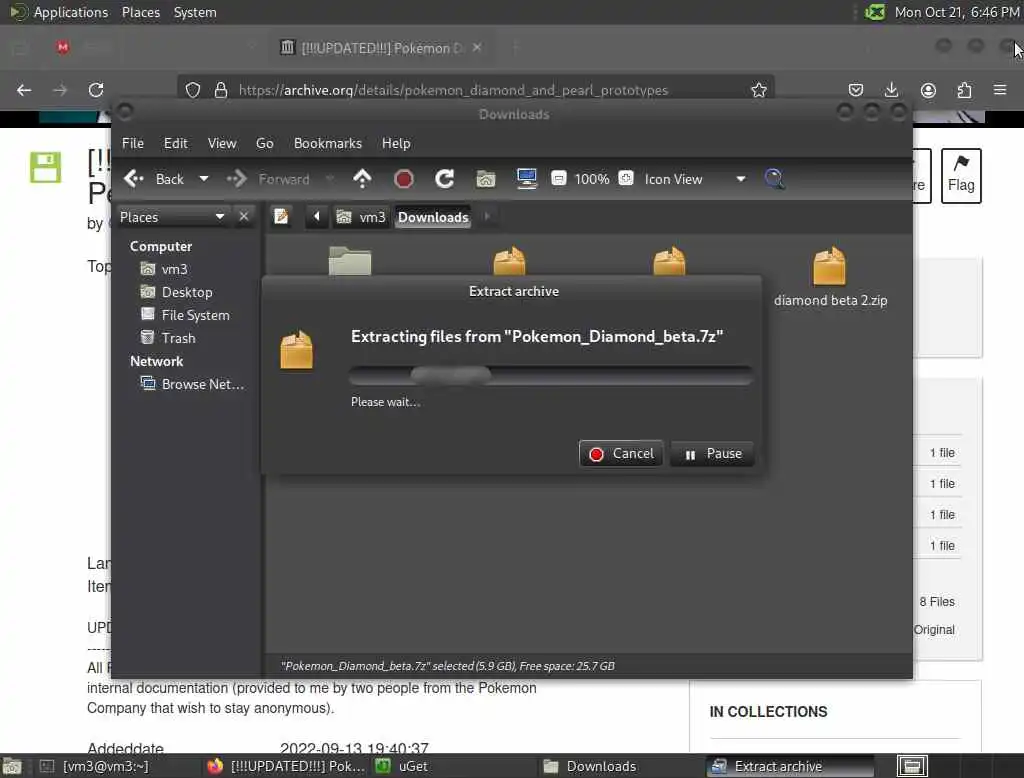Viewport: 1024px width, 778px height.
Task: Select vm3 in the path bar
Action: click(361, 217)
